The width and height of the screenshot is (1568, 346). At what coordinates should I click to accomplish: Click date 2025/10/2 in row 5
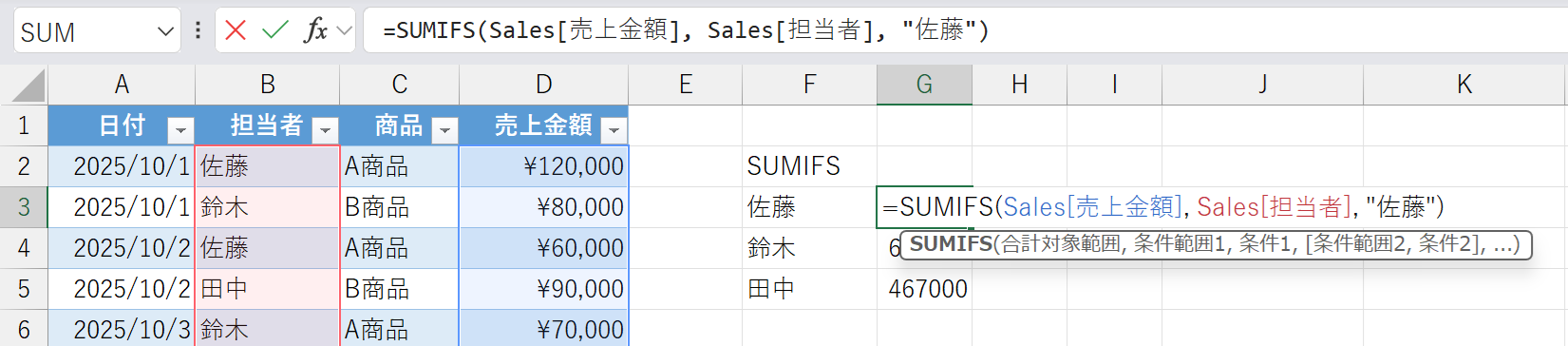click(x=122, y=289)
